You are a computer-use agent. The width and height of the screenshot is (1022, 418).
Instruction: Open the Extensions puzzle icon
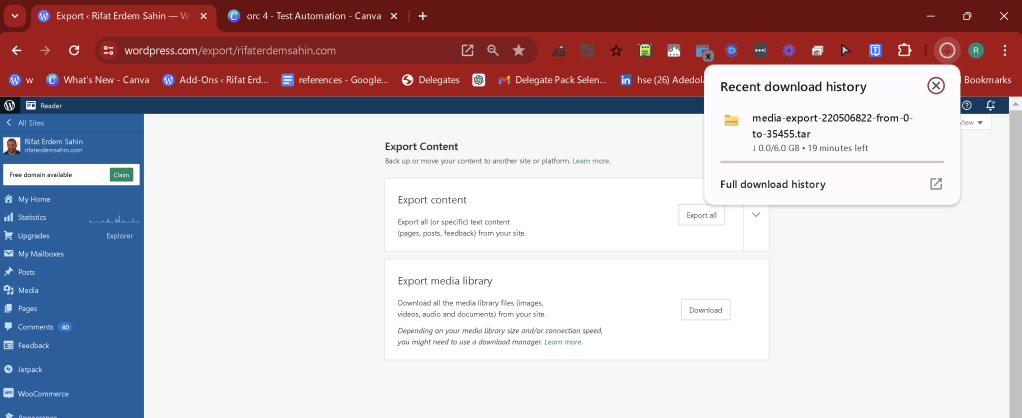point(904,50)
